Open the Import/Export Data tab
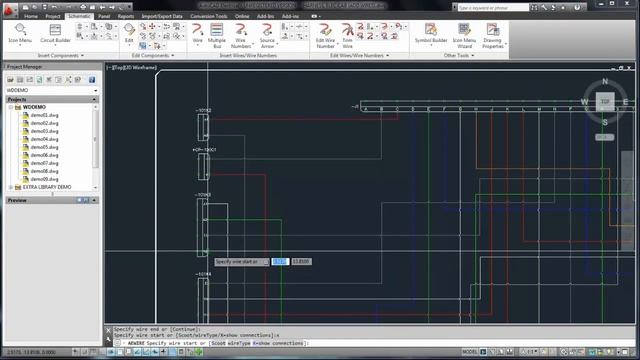640x360 pixels. (x=162, y=16)
